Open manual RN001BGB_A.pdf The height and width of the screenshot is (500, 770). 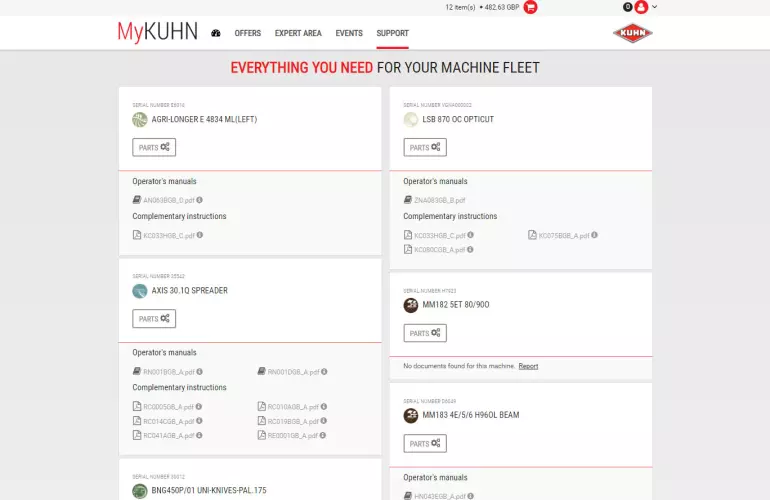click(x=169, y=372)
